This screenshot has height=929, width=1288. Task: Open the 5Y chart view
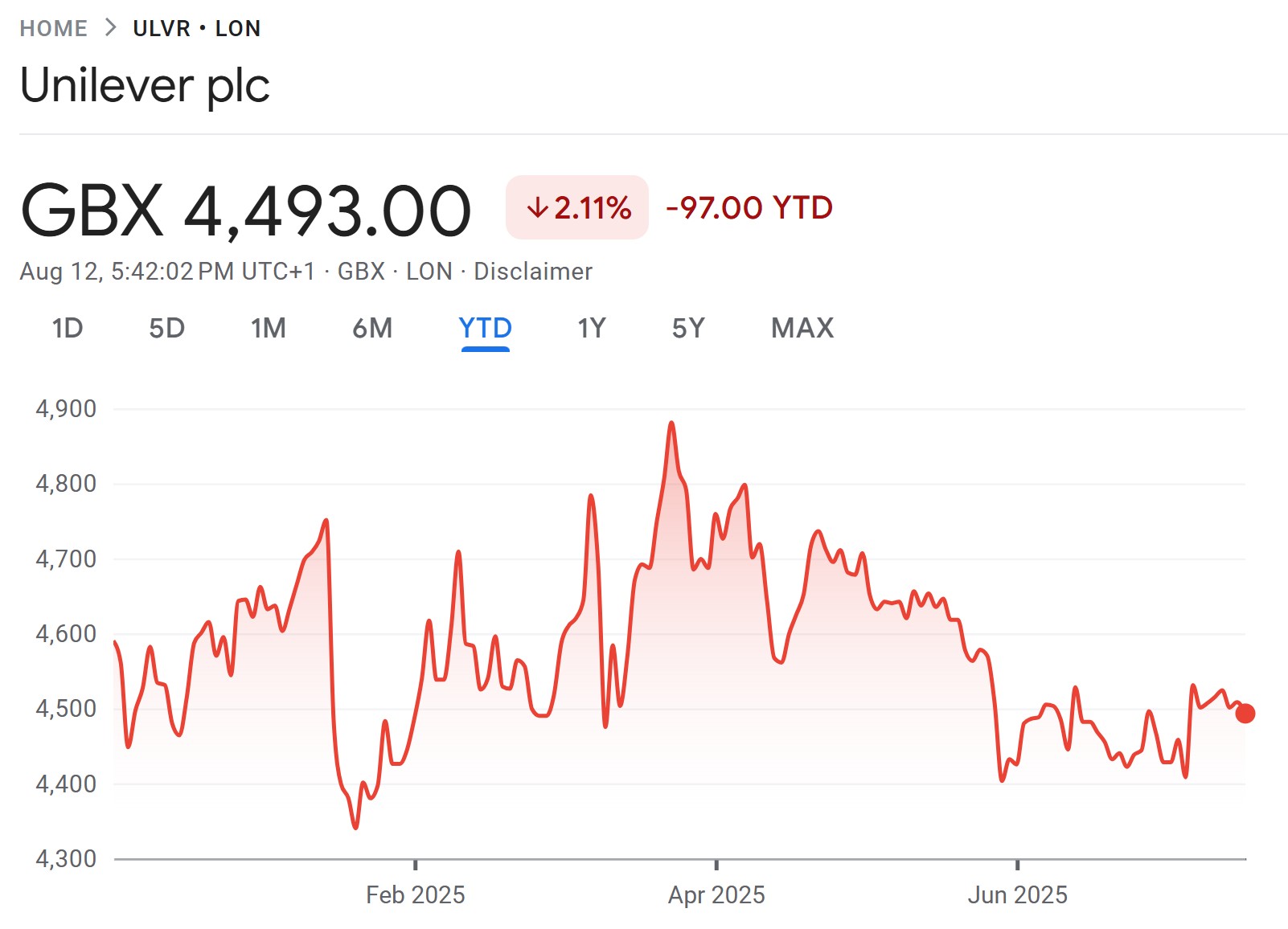click(688, 328)
